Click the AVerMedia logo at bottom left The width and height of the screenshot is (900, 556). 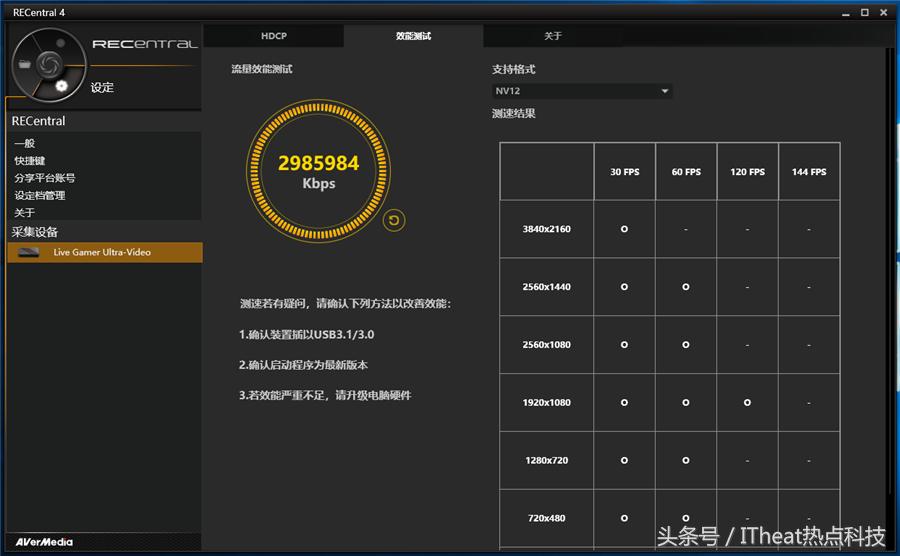point(44,542)
